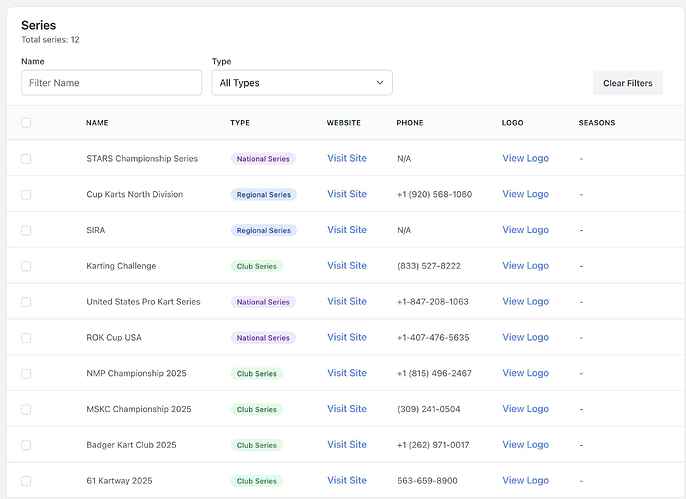686x499 pixels.
Task: Open View Logo for Badger Kart Club 2025
Action: point(525,445)
